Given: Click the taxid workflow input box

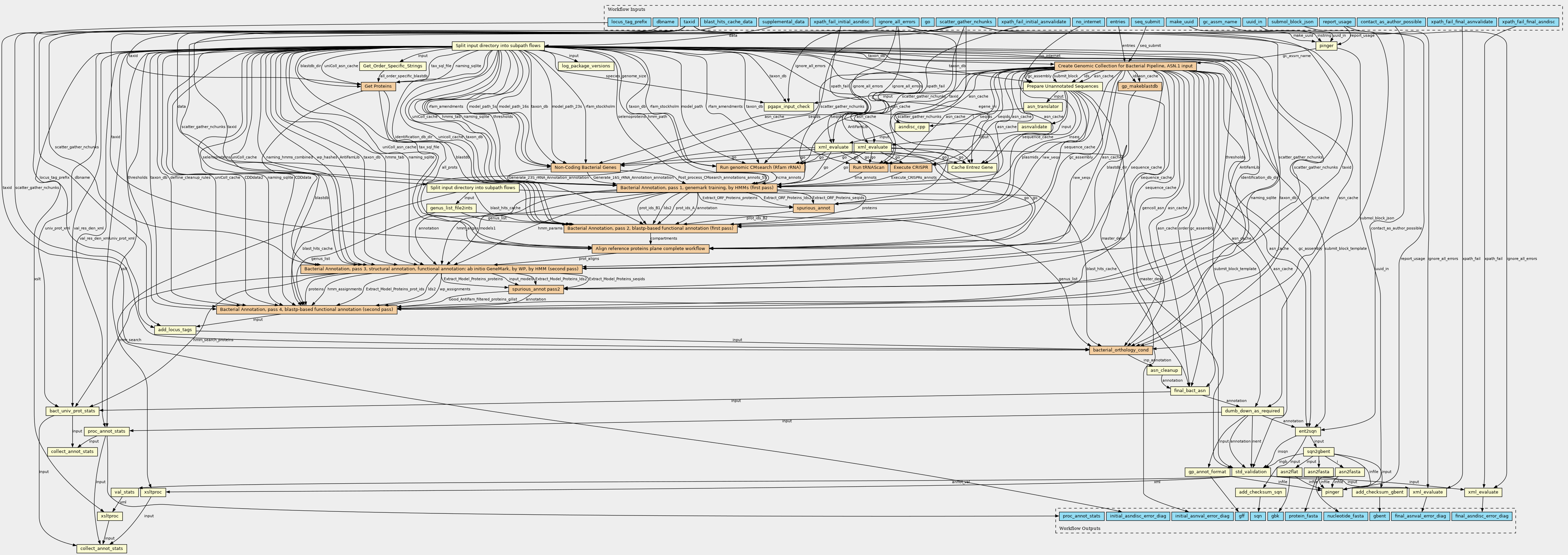Looking at the screenshot, I should tap(688, 22).
